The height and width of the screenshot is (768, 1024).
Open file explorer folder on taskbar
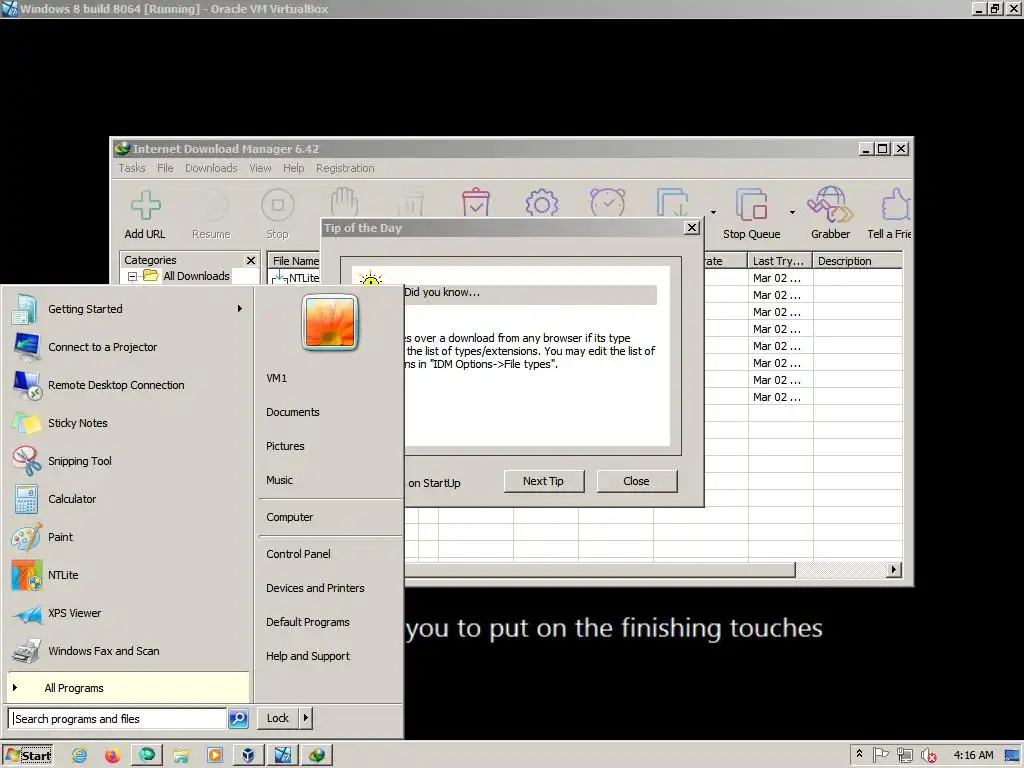tap(181, 756)
